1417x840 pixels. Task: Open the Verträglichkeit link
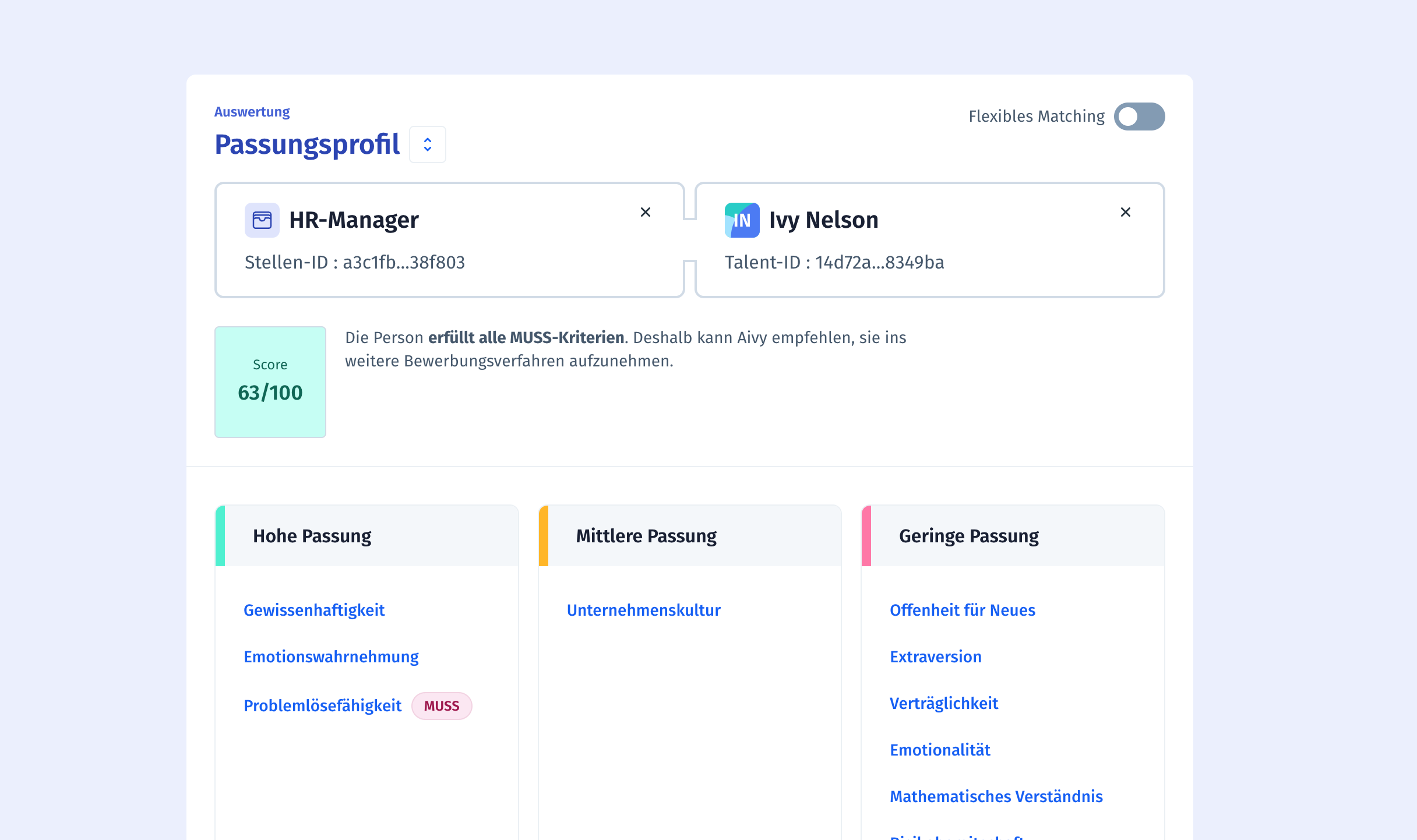point(943,703)
